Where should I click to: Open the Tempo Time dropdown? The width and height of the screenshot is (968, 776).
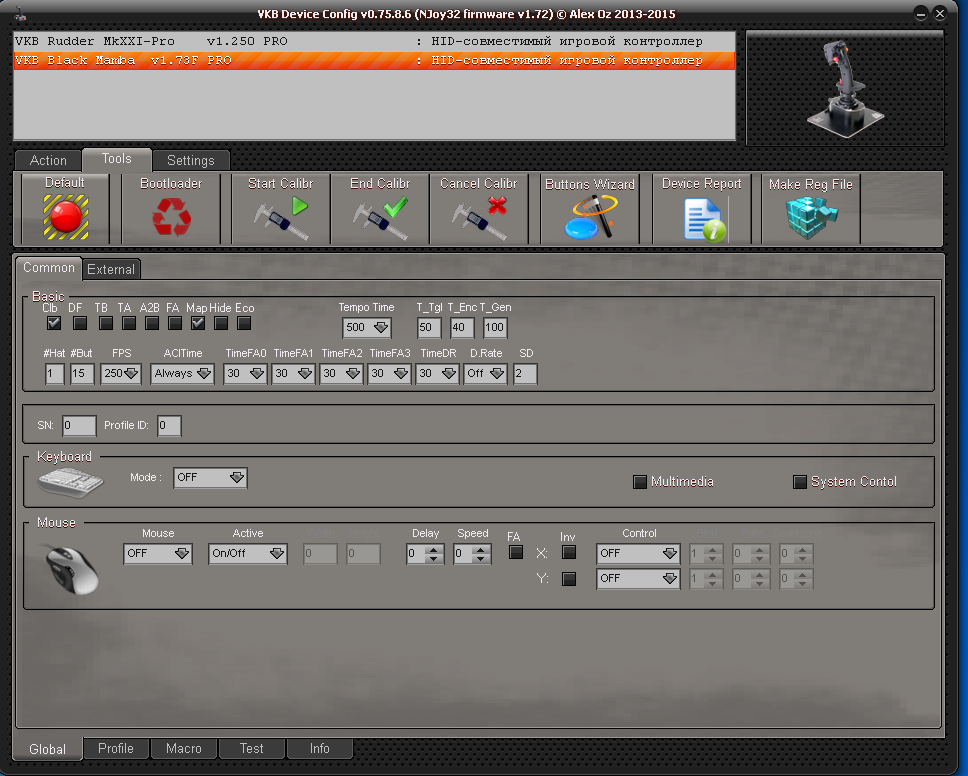tap(367, 327)
